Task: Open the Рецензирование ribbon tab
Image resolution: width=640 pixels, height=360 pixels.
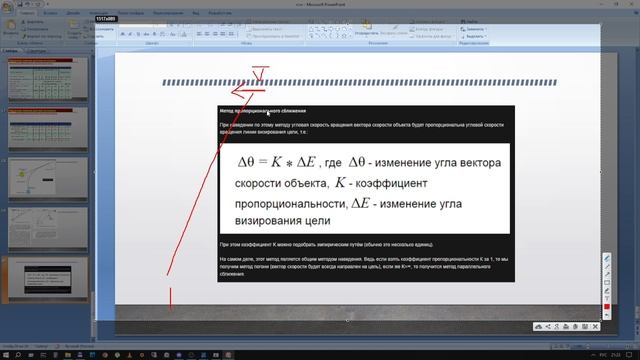Action: pyautogui.click(x=168, y=13)
